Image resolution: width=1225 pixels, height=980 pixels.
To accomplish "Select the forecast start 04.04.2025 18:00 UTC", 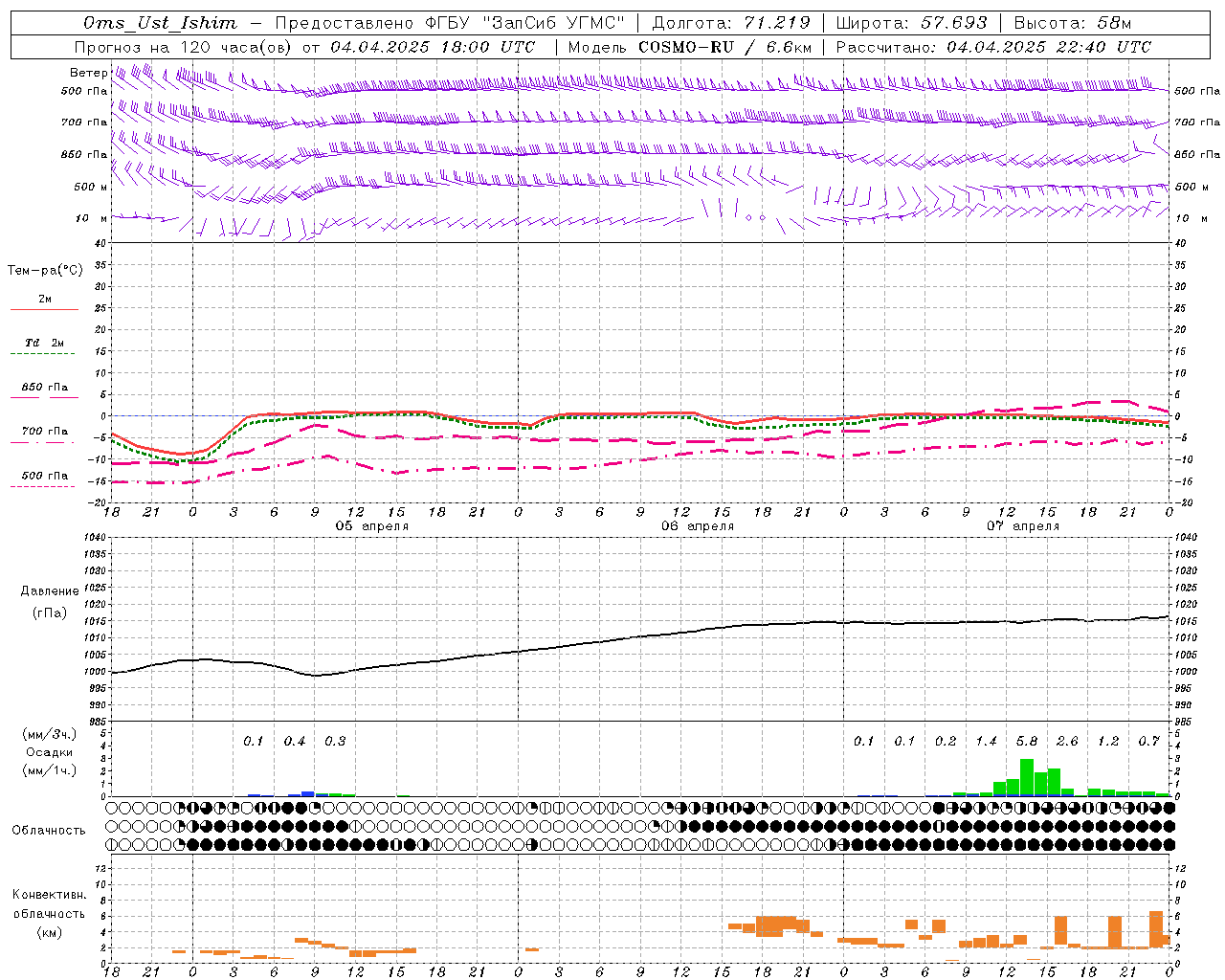I will 433,47.
